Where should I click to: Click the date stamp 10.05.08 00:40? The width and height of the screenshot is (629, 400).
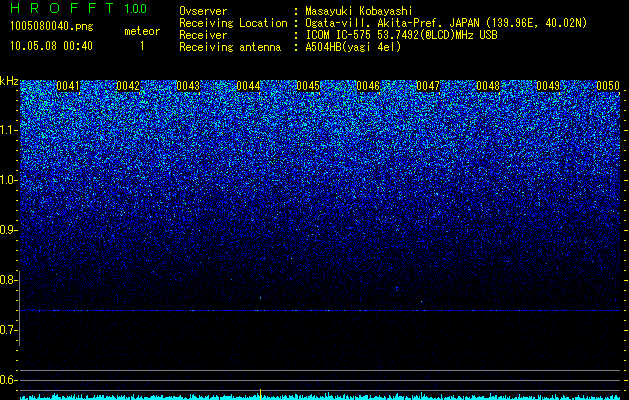pyautogui.click(x=51, y=46)
